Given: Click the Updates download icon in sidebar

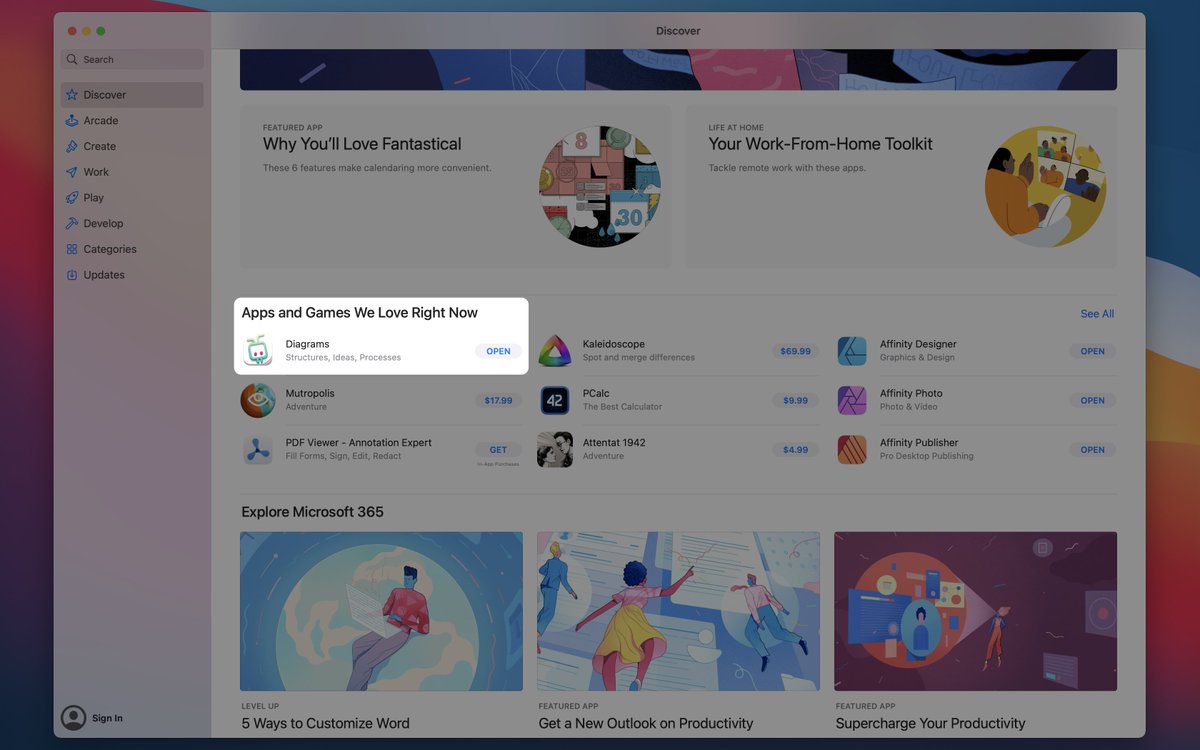Looking at the screenshot, I should point(72,275).
